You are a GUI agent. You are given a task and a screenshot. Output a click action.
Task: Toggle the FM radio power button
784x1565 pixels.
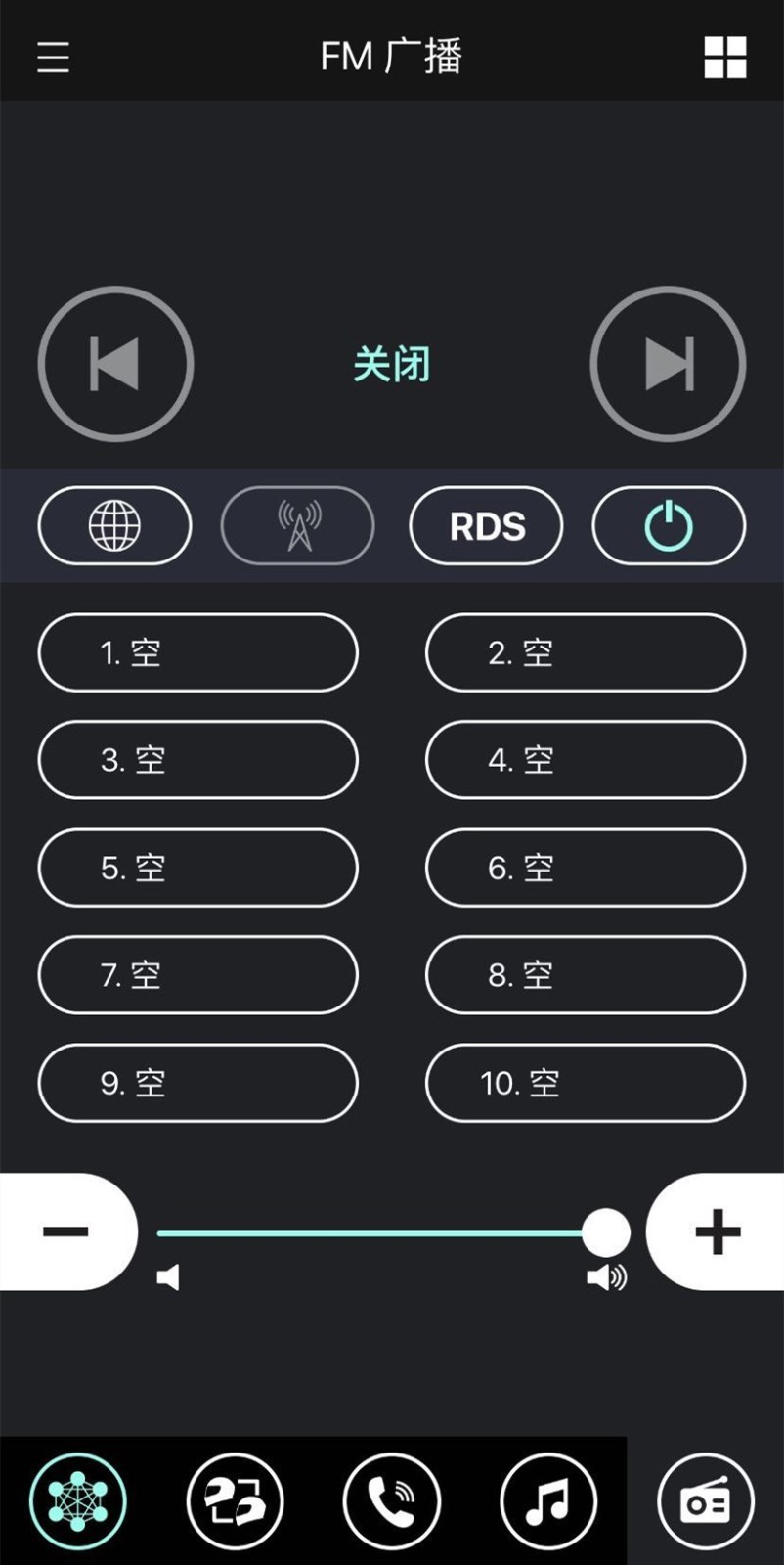[669, 526]
